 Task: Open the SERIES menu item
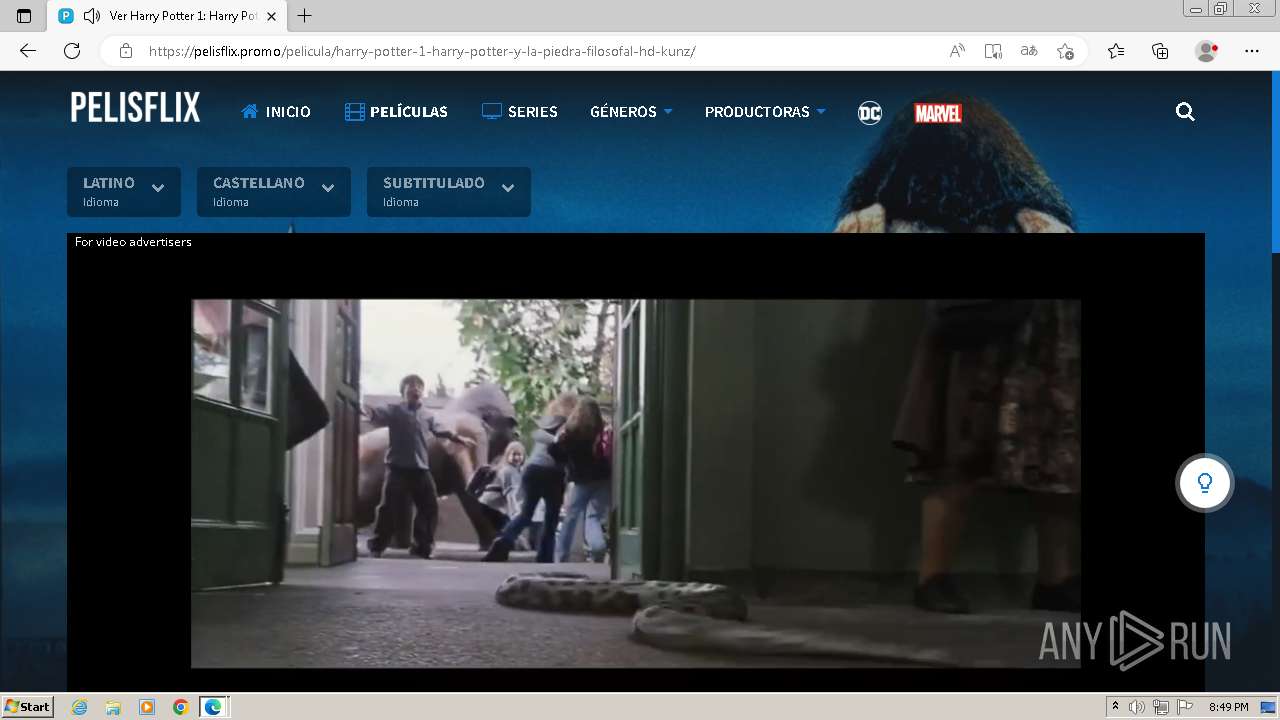tap(520, 112)
